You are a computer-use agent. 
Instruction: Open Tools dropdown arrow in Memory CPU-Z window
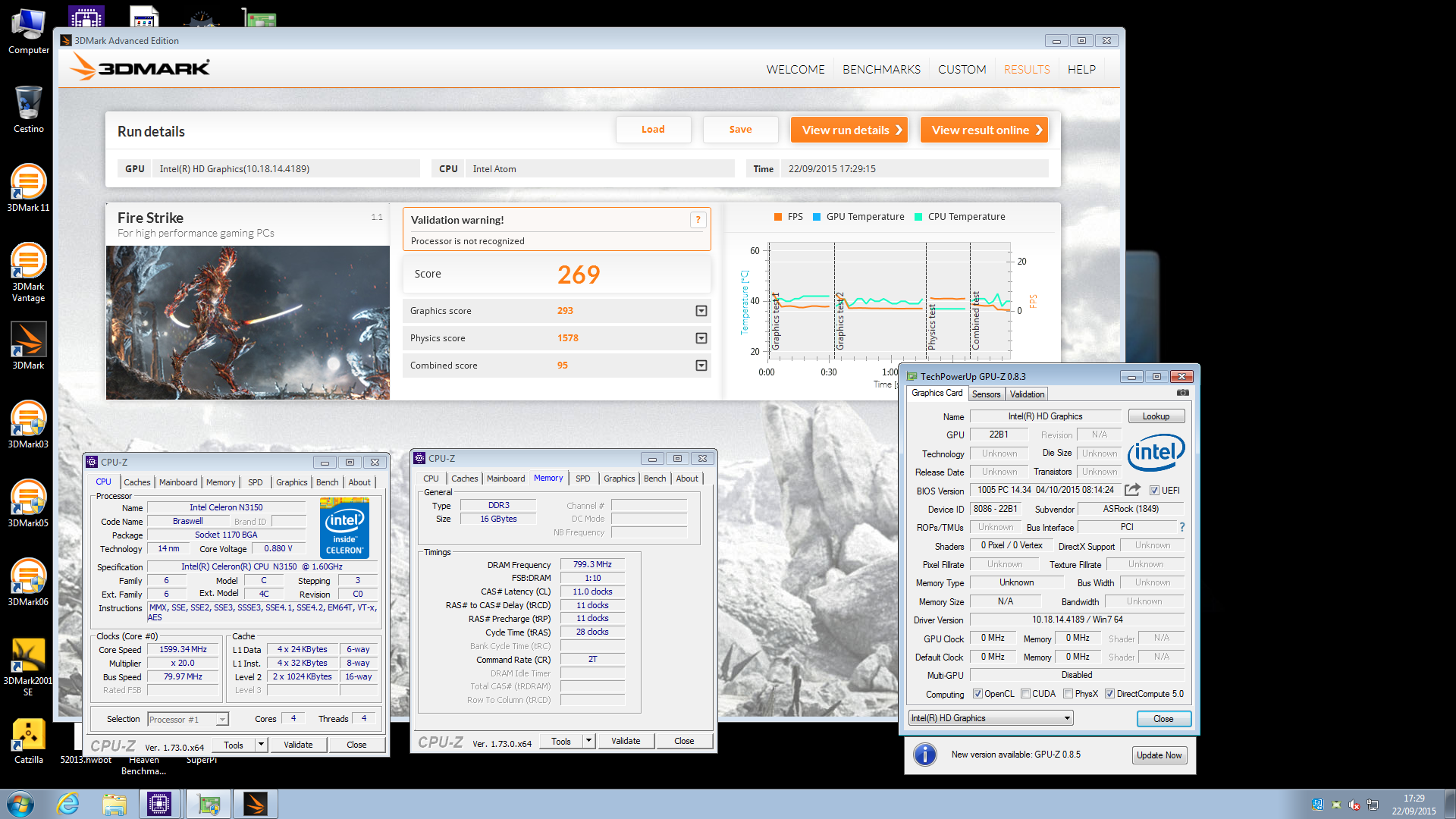(588, 741)
